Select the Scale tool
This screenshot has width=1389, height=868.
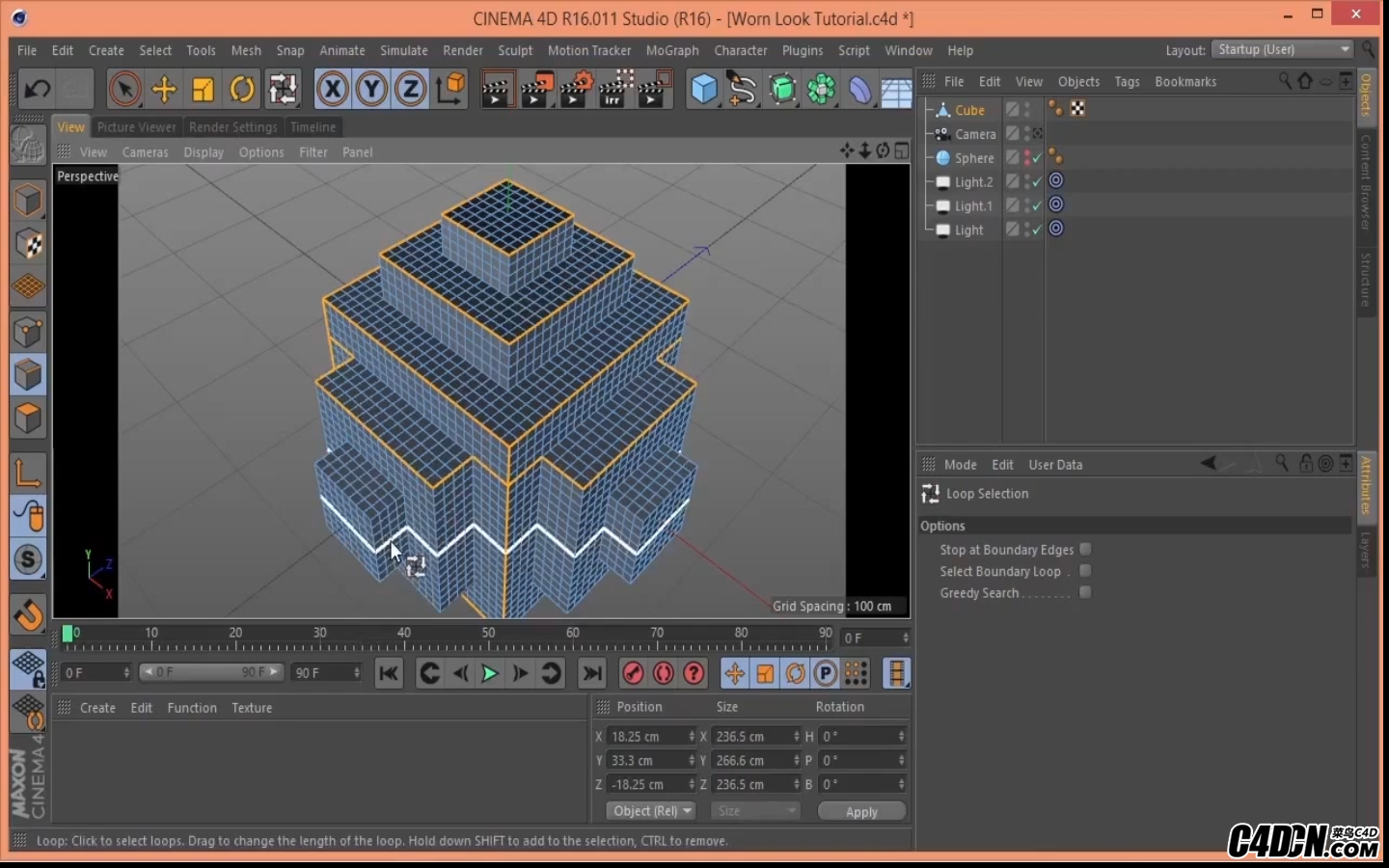tap(203, 90)
